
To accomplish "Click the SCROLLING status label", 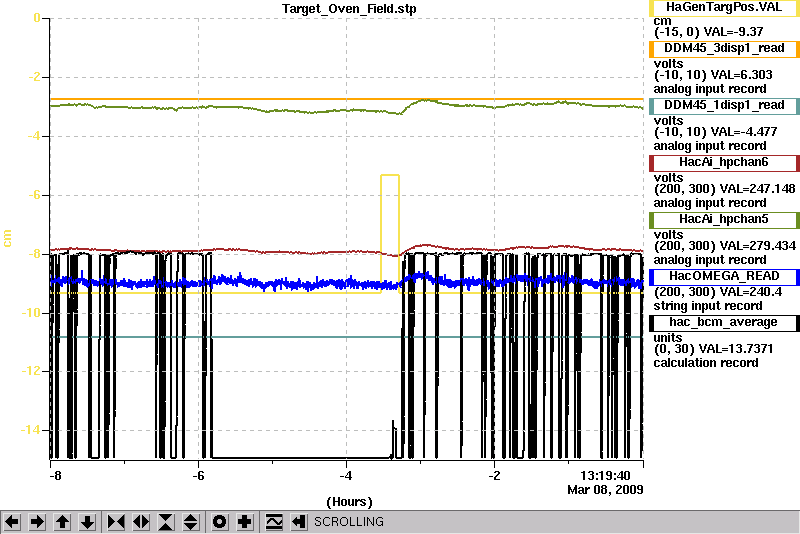I will (x=349, y=522).
